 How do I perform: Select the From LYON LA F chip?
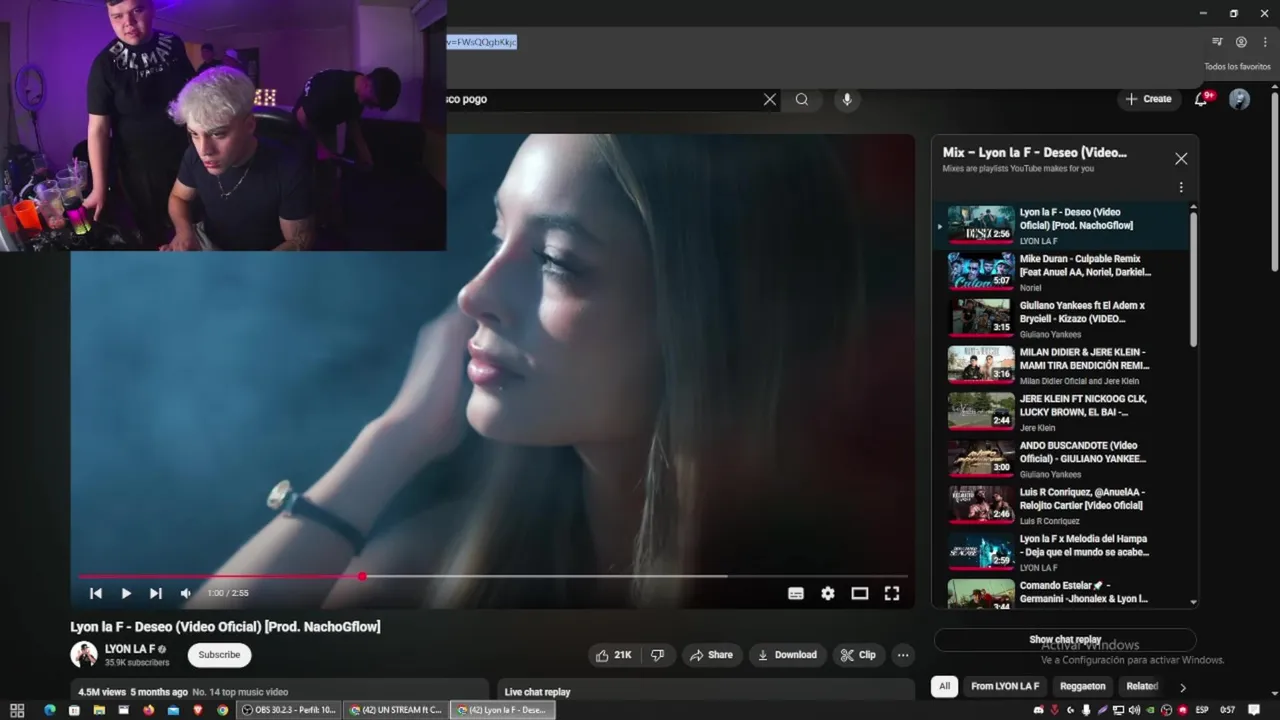1005,686
